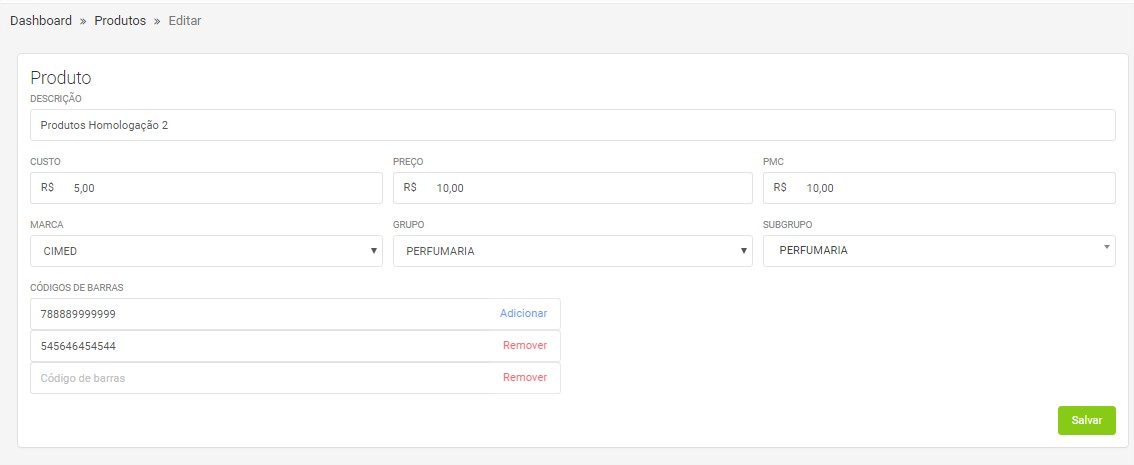
Task: Expand the Grupo dropdown
Action: [x=572, y=251]
